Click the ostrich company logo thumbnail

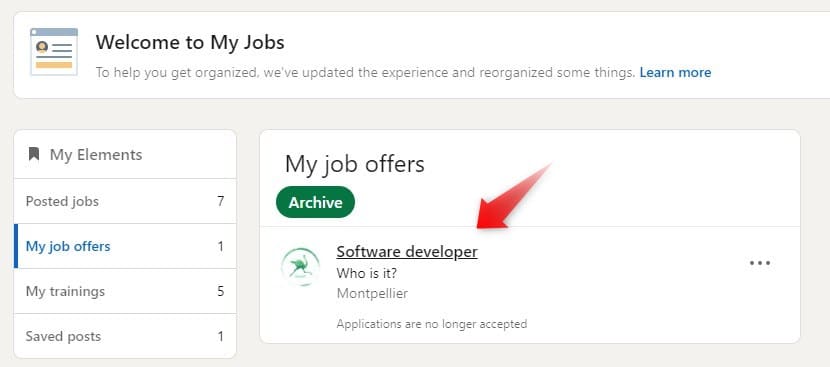point(300,266)
